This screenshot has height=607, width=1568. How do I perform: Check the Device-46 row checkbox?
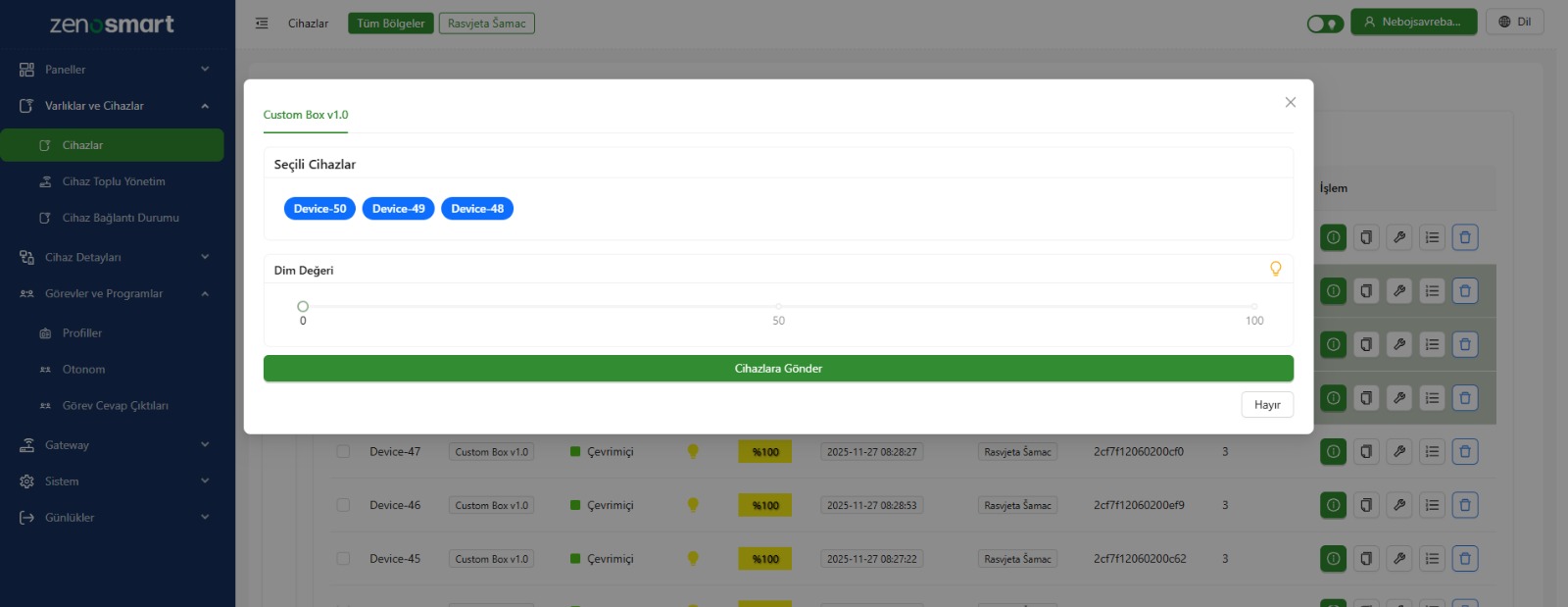pos(343,506)
